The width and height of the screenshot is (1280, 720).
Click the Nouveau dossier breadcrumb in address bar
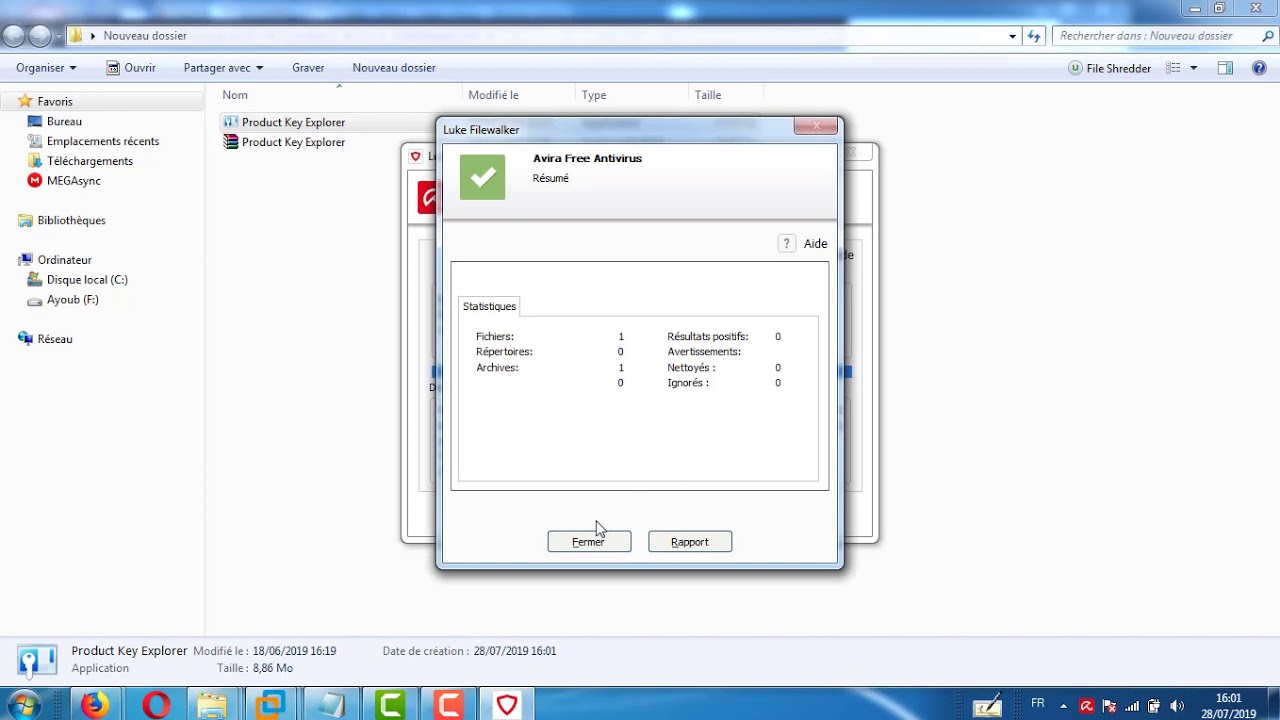[145, 36]
